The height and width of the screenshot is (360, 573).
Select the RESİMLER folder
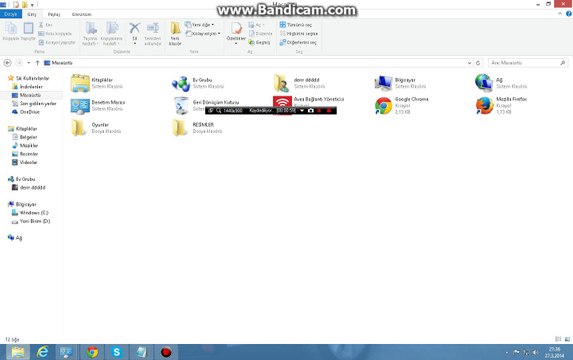click(x=197, y=128)
